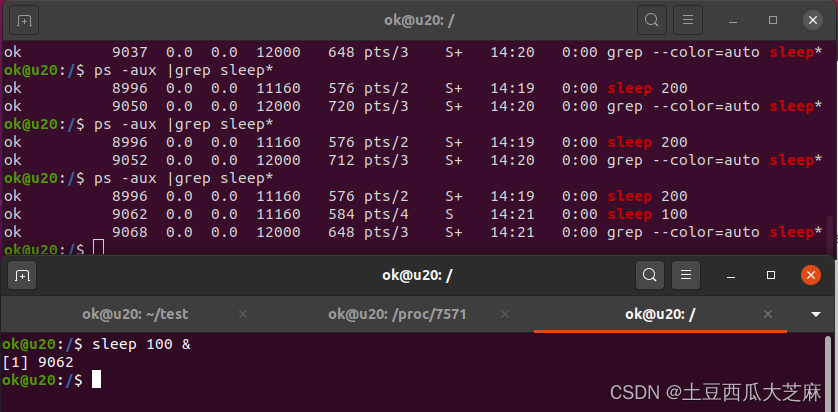Screen dimensions: 838x412
Task: Close the lower terminal with orange button
Action: click(811, 275)
